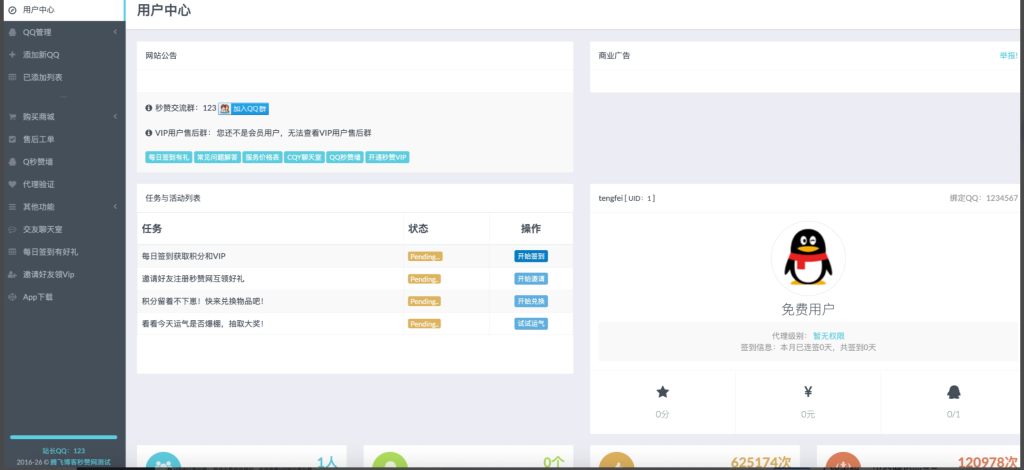Viewport: 1024px width, 470px height.
Task: Click the 开始签到 button
Action: pos(531,256)
